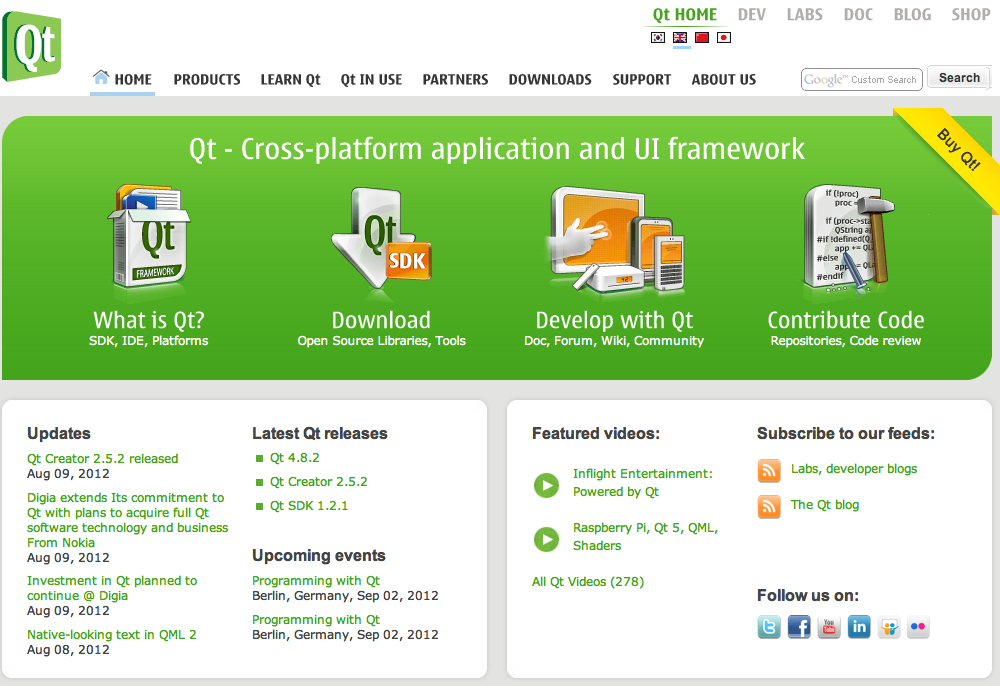Open the LEARN Qt menu
Screen dimensions: 1000x686
[290, 80]
